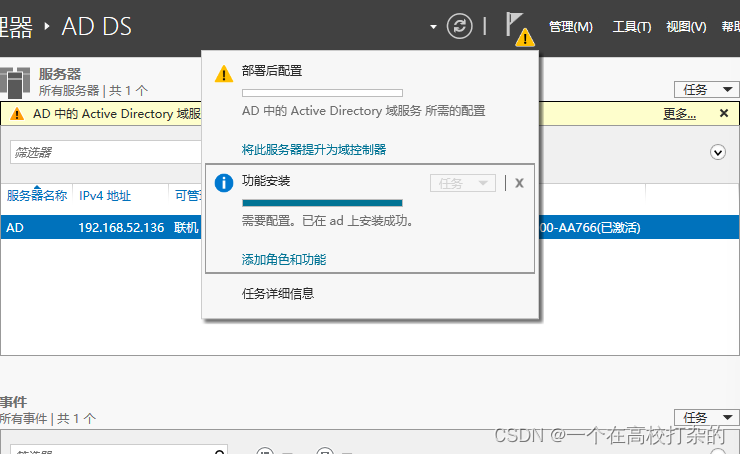The height and width of the screenshot is (454, 740).
Task: Close the 功能安装 notification with X
Action: pyautogui.click(x=519, y=183)
